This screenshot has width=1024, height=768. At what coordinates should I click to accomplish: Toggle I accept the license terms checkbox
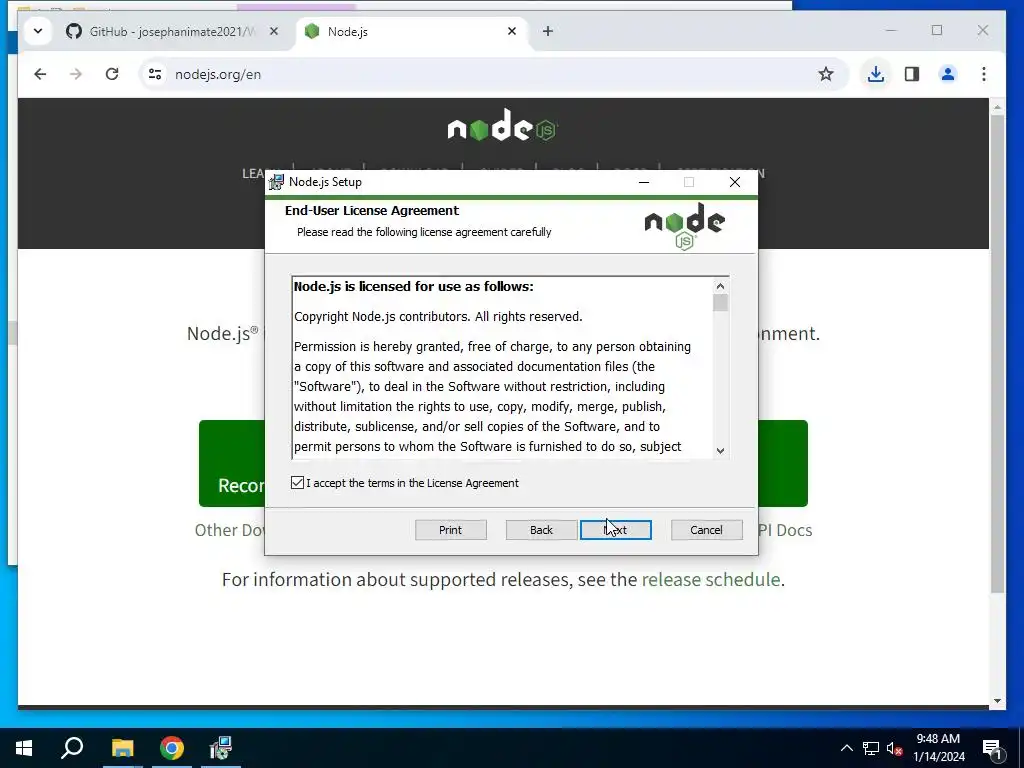coord(297,483)
